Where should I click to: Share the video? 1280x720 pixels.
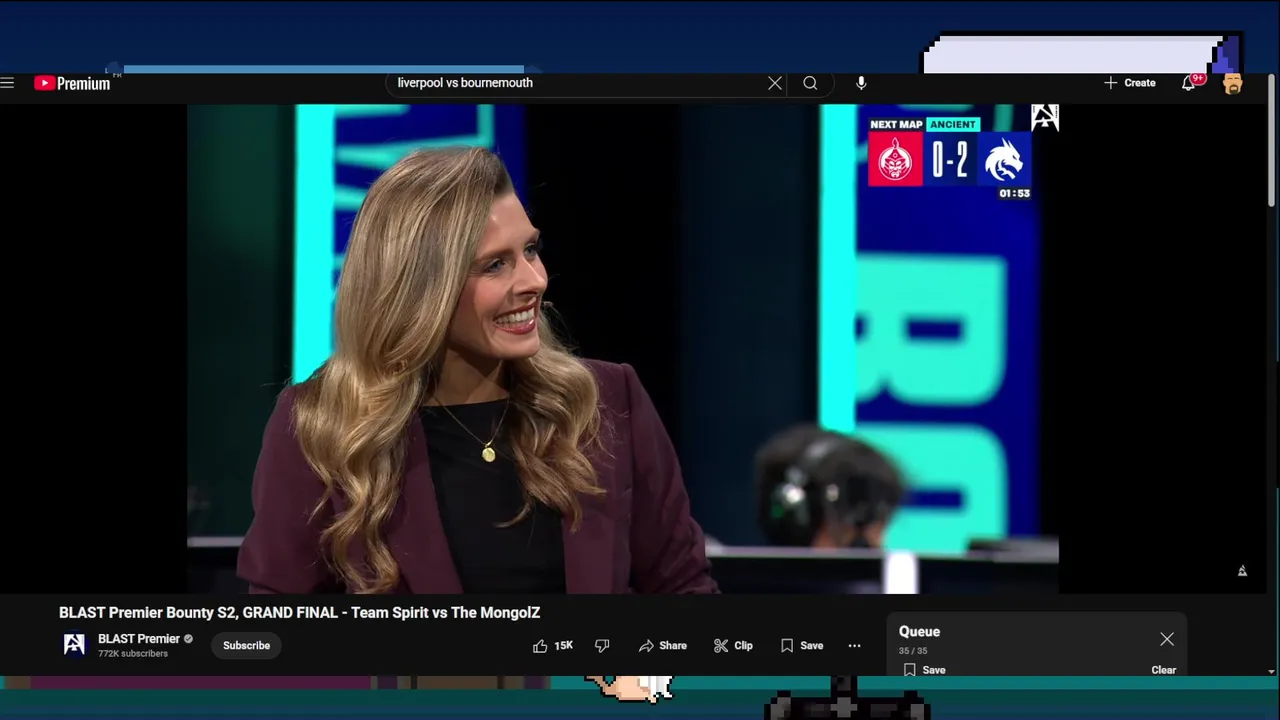(x=663, y=646)
